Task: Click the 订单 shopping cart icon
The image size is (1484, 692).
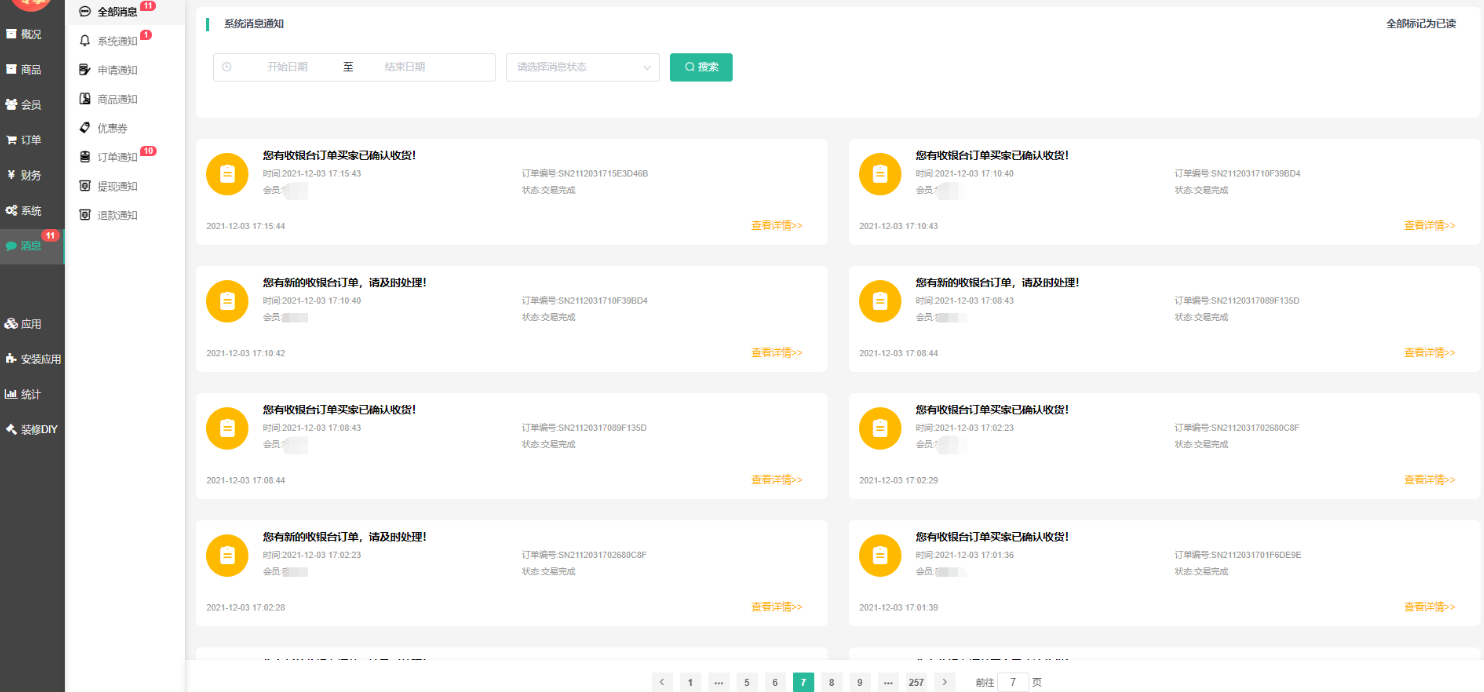Action: (x=11, y=140)
